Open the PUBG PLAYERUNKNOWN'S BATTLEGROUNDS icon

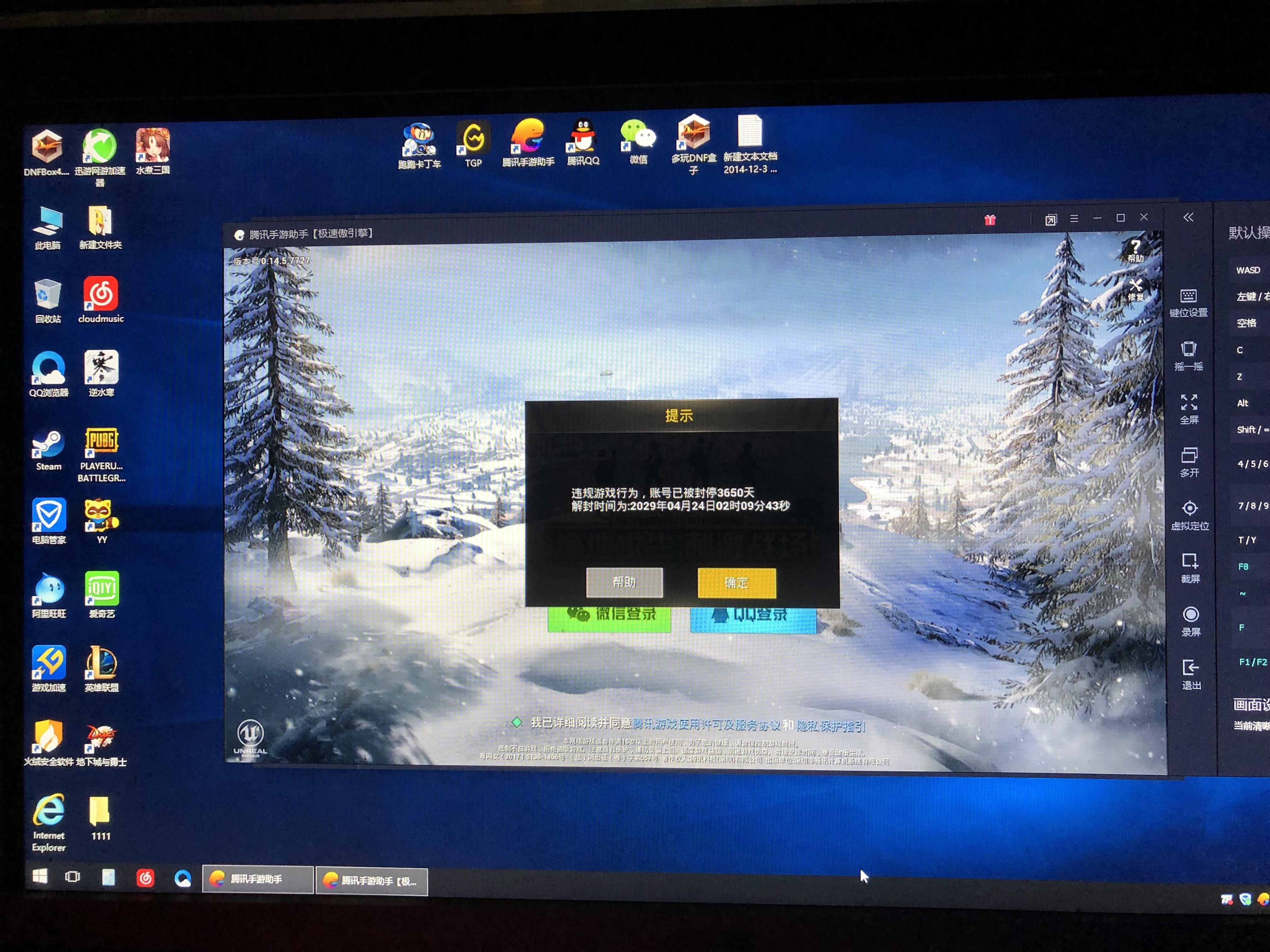[102, 455]
